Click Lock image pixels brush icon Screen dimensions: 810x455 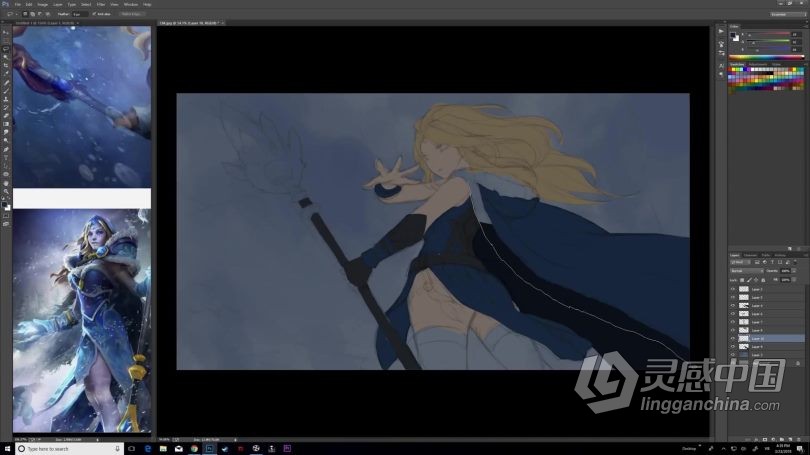pos(750,280)
